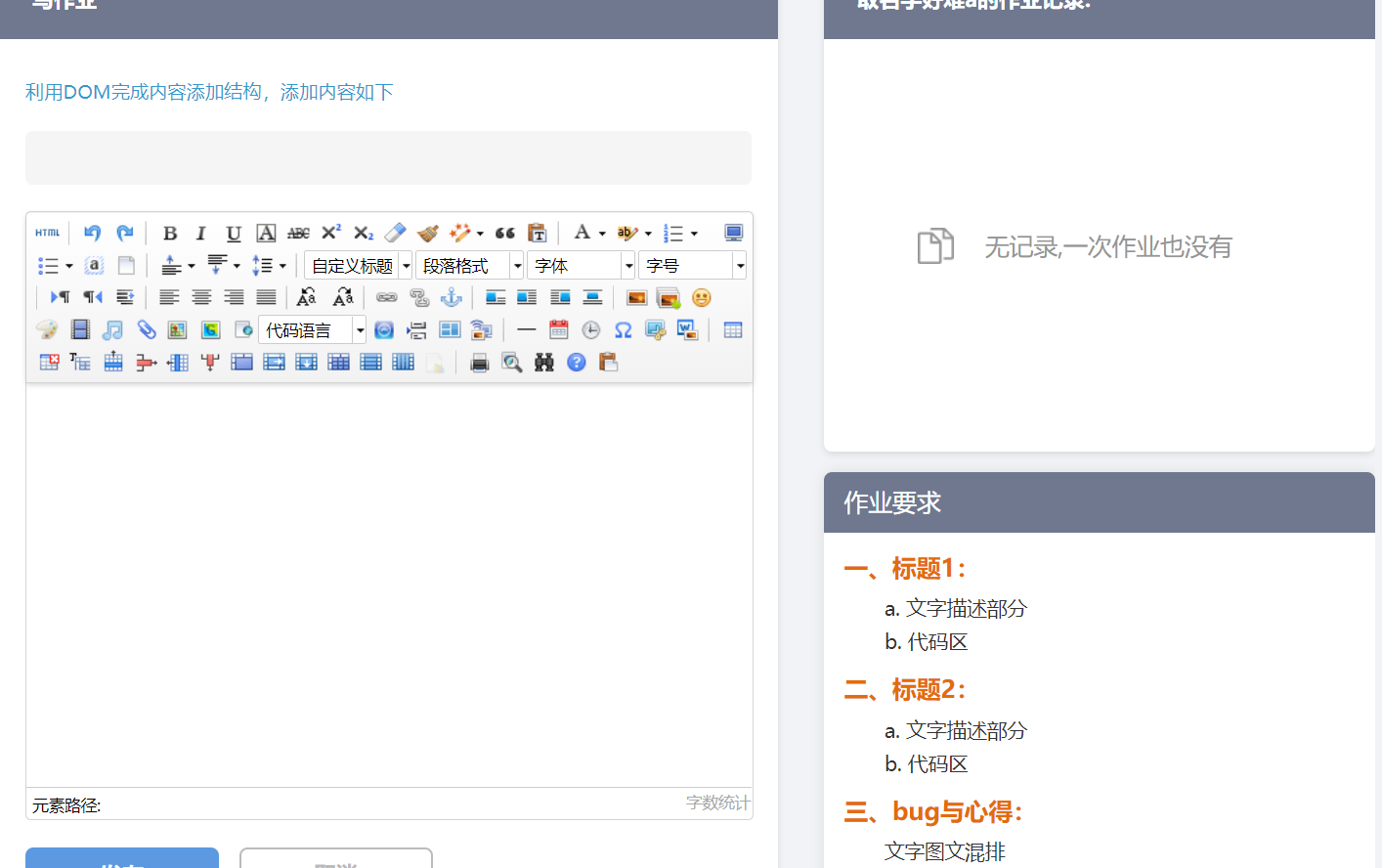Click the 作业要求 panel header

click(x=1100, y=502)
